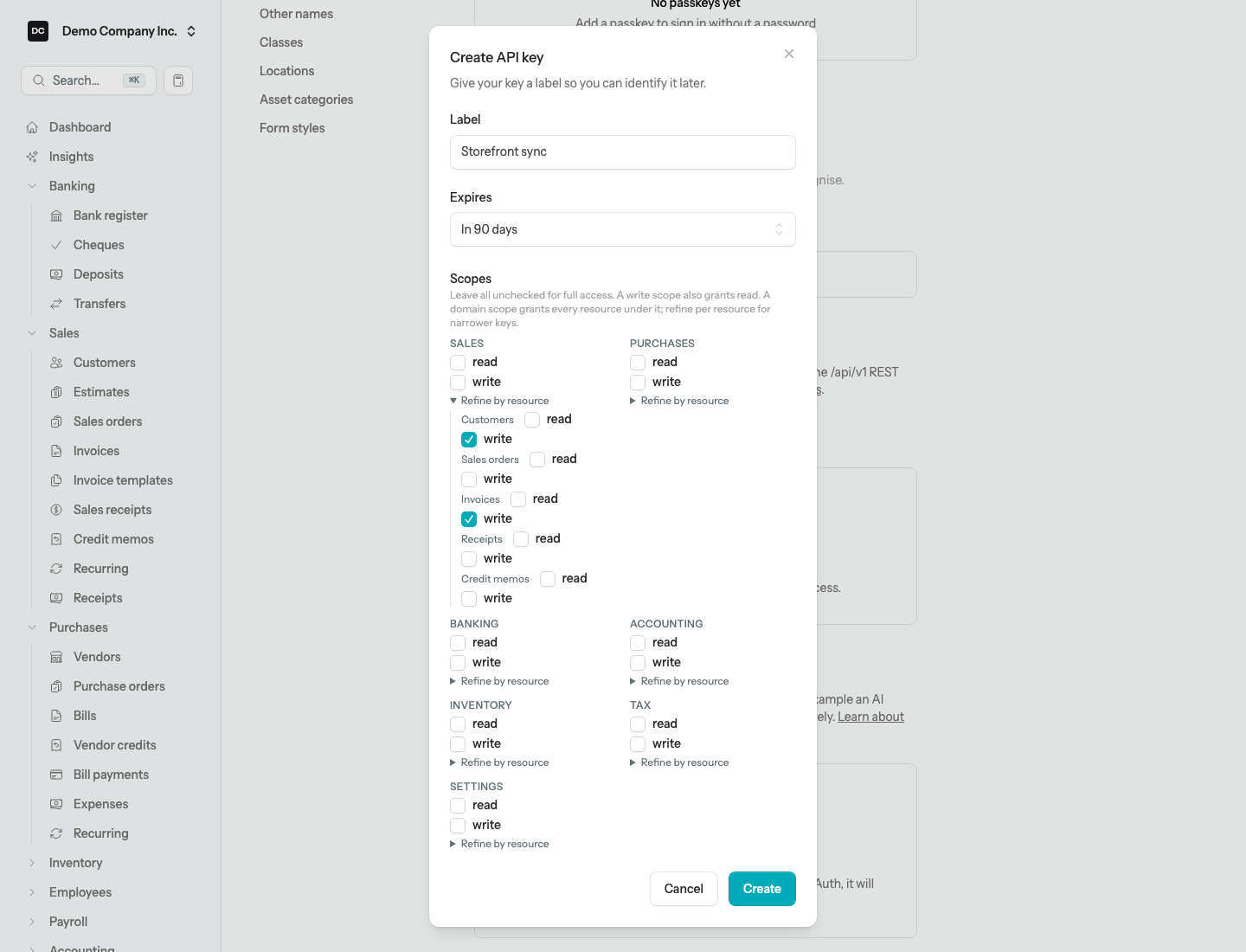The height and width of the screenshot is (952, 1246).
Task: Enable Banking read scope
Action: click(x=458, y=643)
